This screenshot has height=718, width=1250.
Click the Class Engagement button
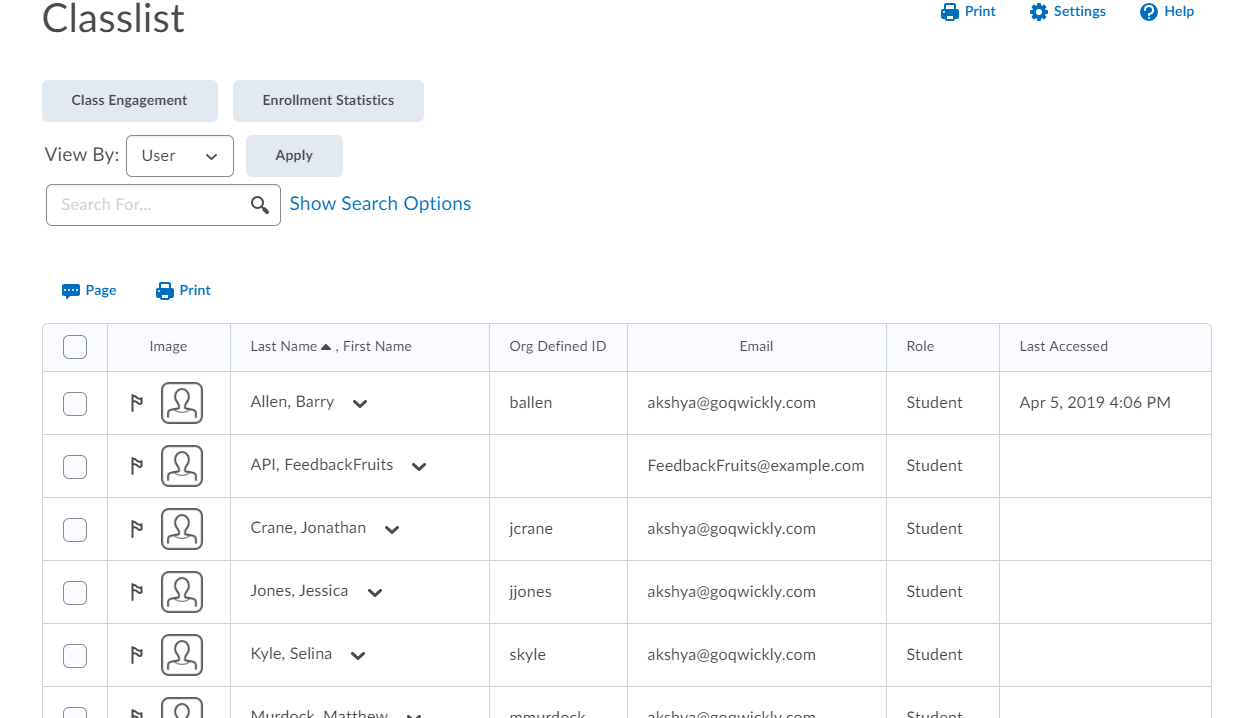(x=130, y=101)
